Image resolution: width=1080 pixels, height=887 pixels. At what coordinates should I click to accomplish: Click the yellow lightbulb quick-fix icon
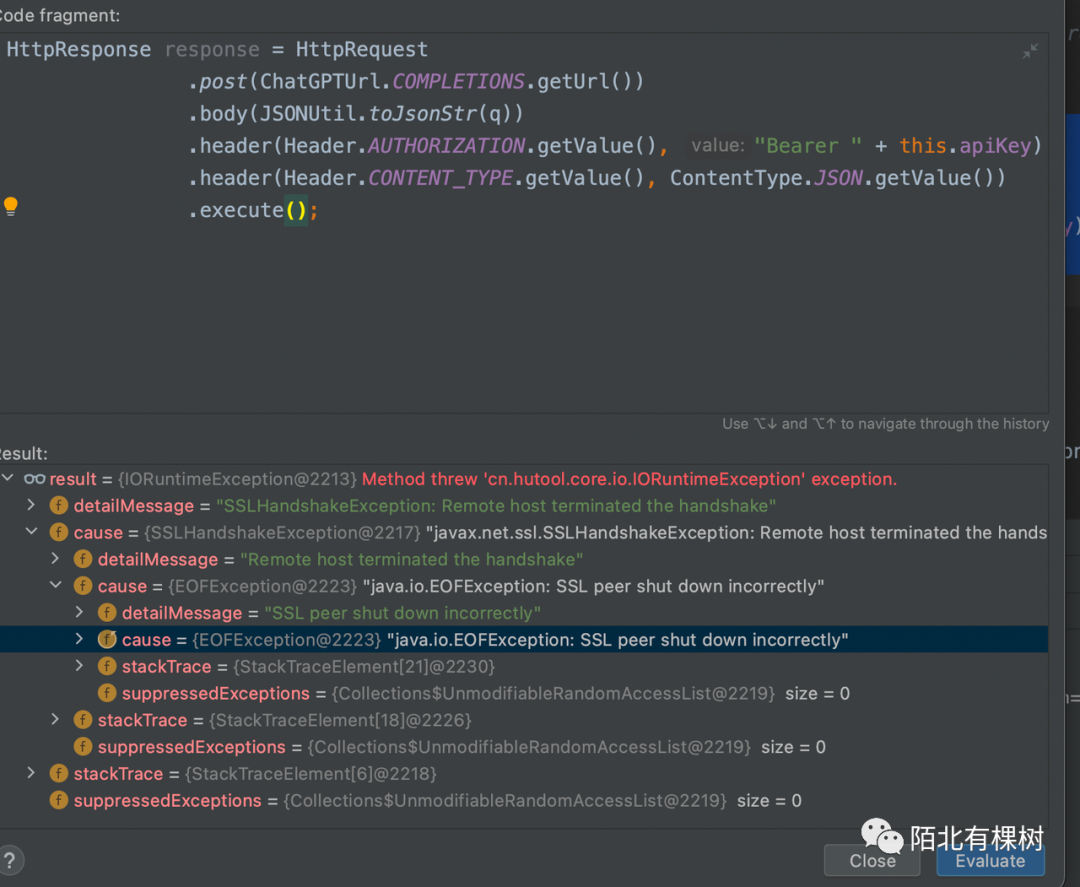(x=11, y=207)
